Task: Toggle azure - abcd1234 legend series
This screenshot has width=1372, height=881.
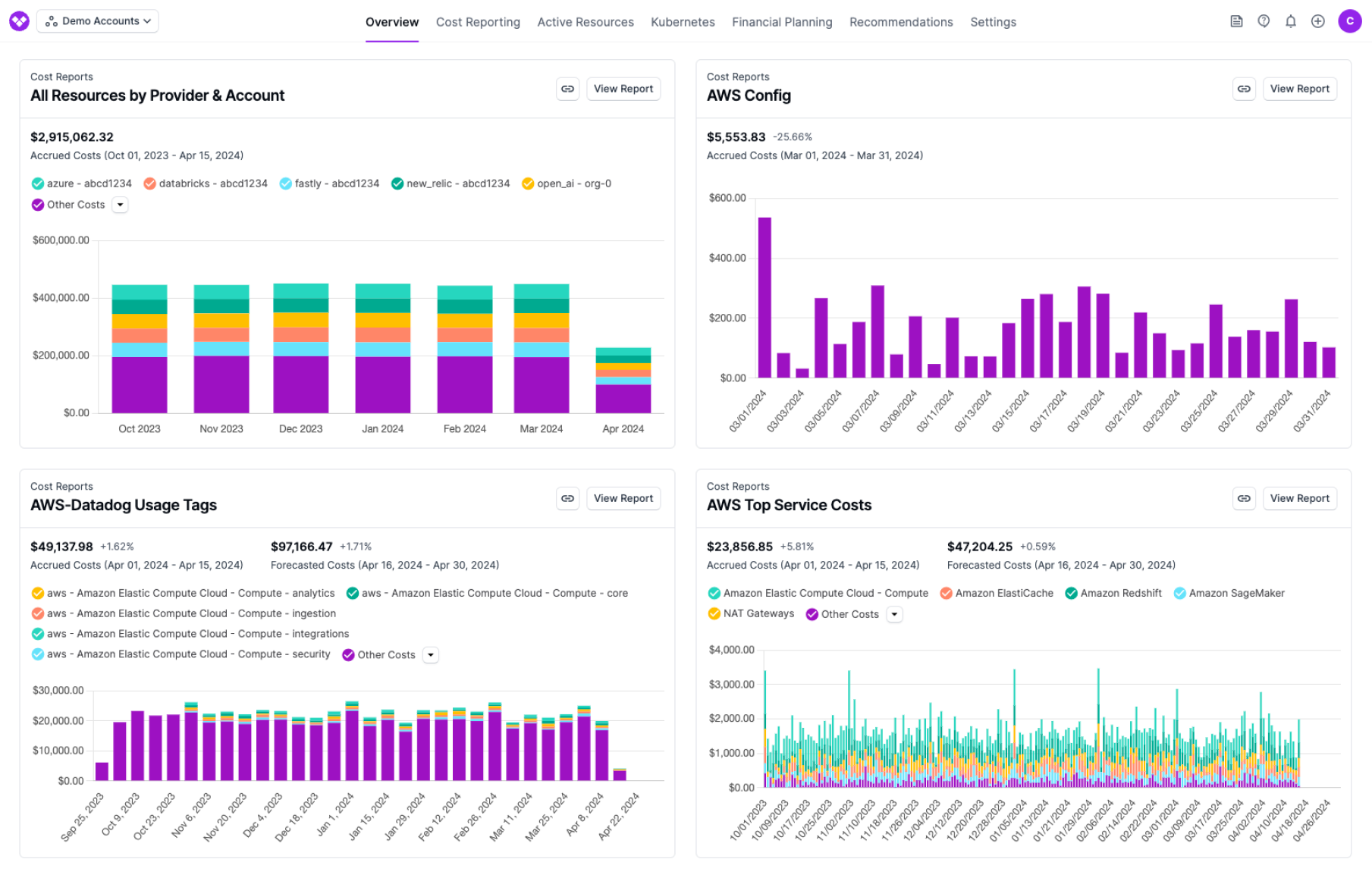Action: pyautogui.click(x=82, y=183)
